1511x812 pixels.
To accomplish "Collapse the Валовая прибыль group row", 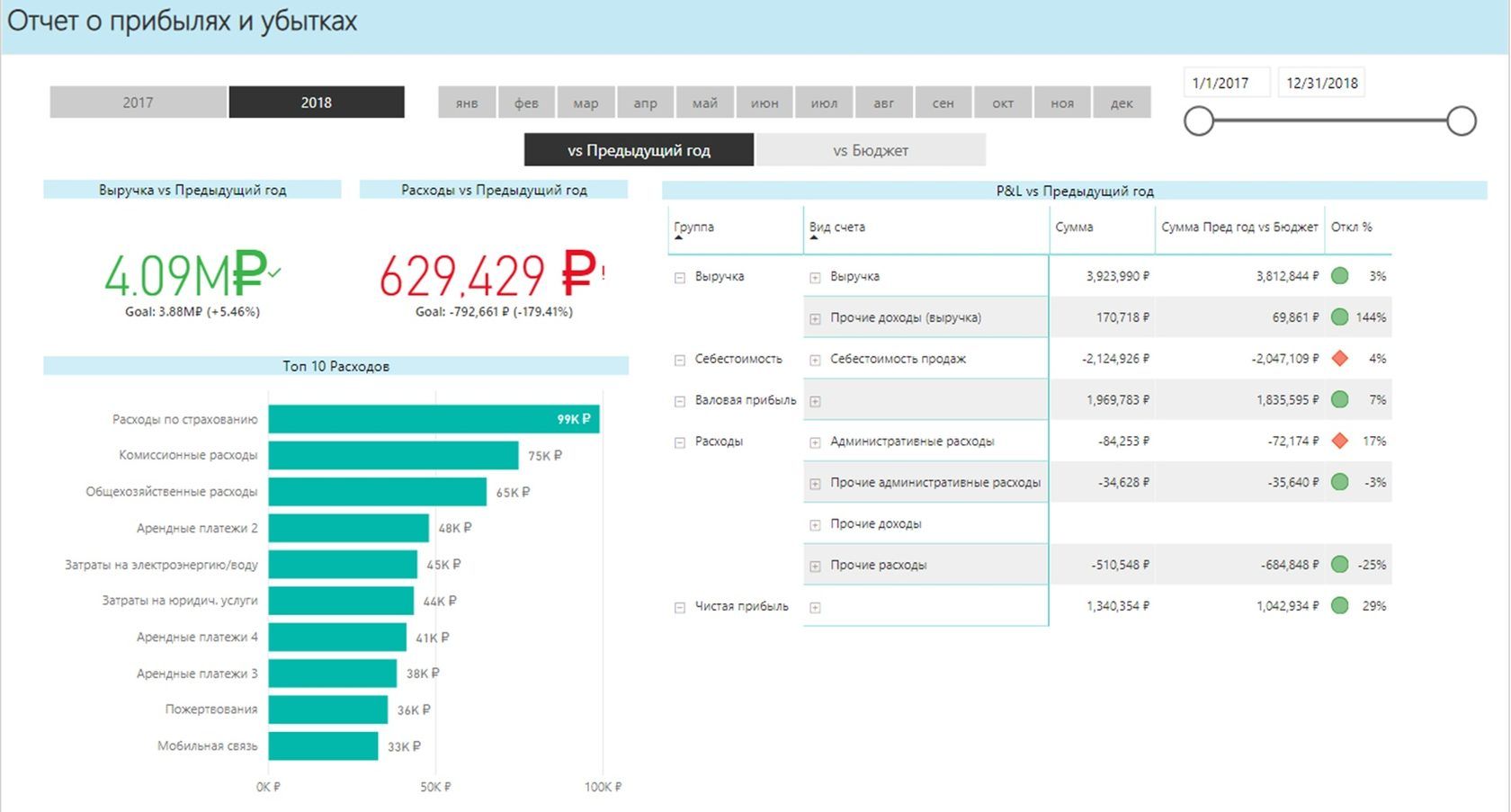I will click(x=680, y=401).
